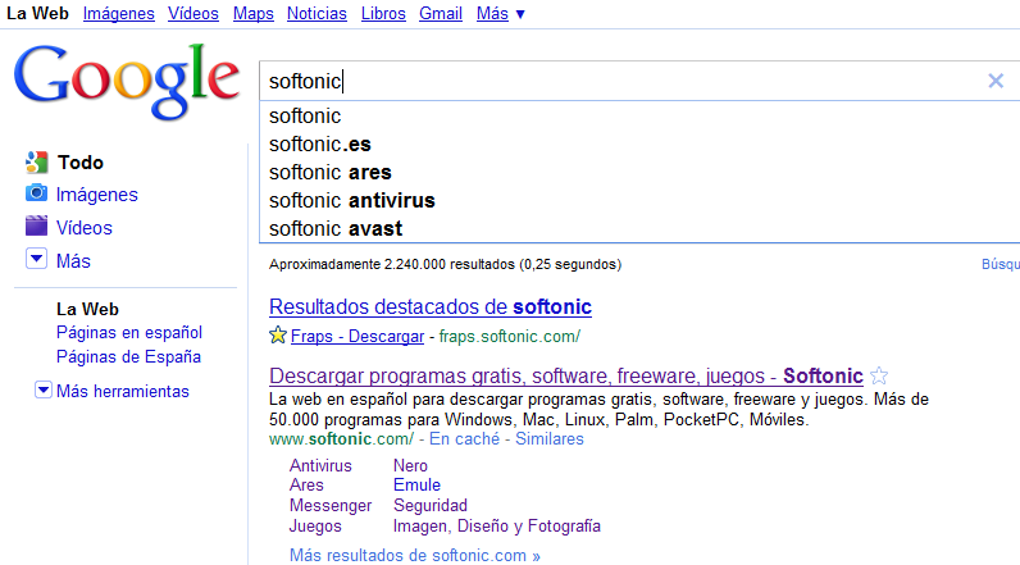
Task: Select the "softonic antivirus" suggestion
Action: pyautogui.click(x=352, y=200)
